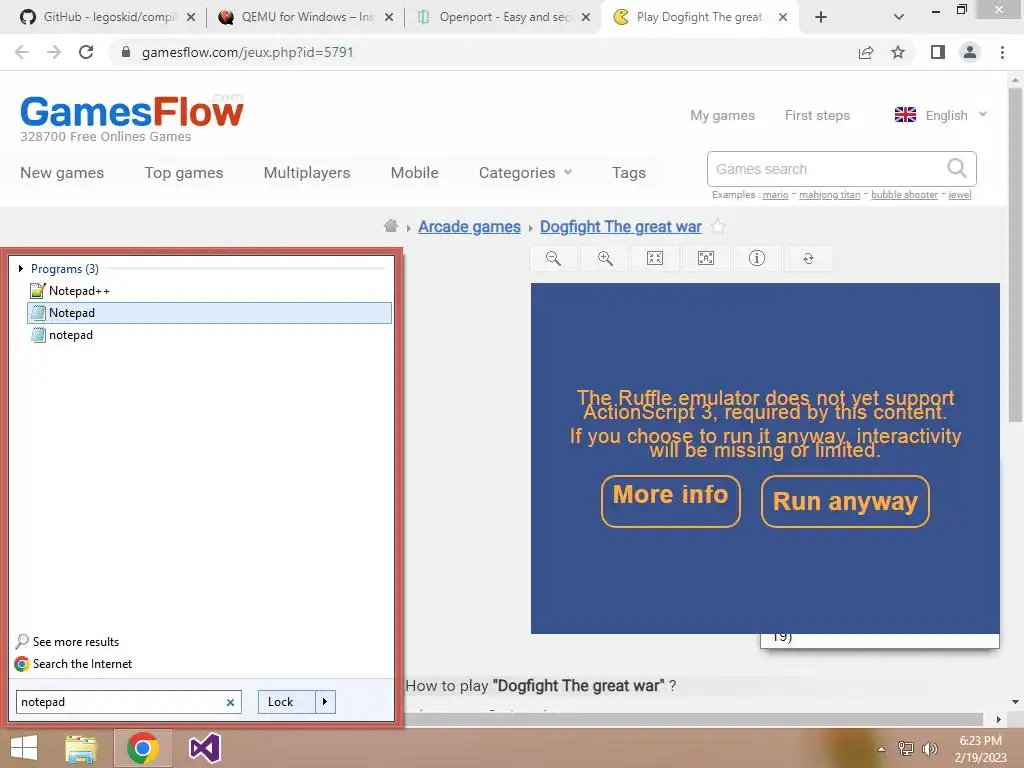Select the highlighted Notepad result
Screen dimensions: 1024x768
point(210,313)
